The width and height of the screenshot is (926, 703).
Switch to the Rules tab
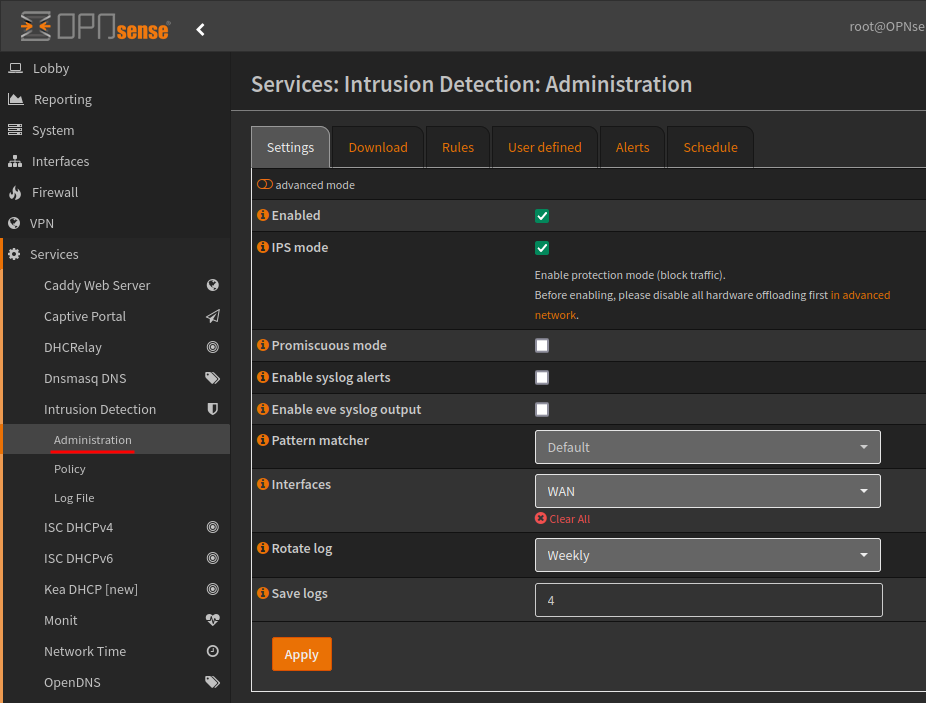[x=458, y=147]
